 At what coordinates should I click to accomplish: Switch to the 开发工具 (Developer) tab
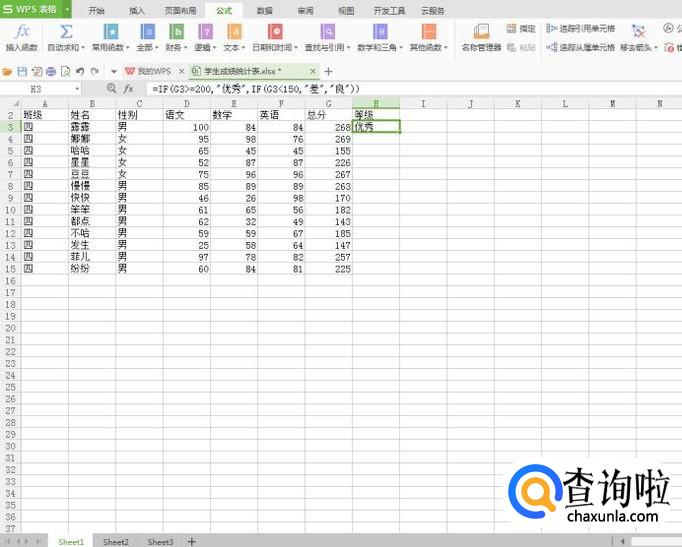click(389, 10)
